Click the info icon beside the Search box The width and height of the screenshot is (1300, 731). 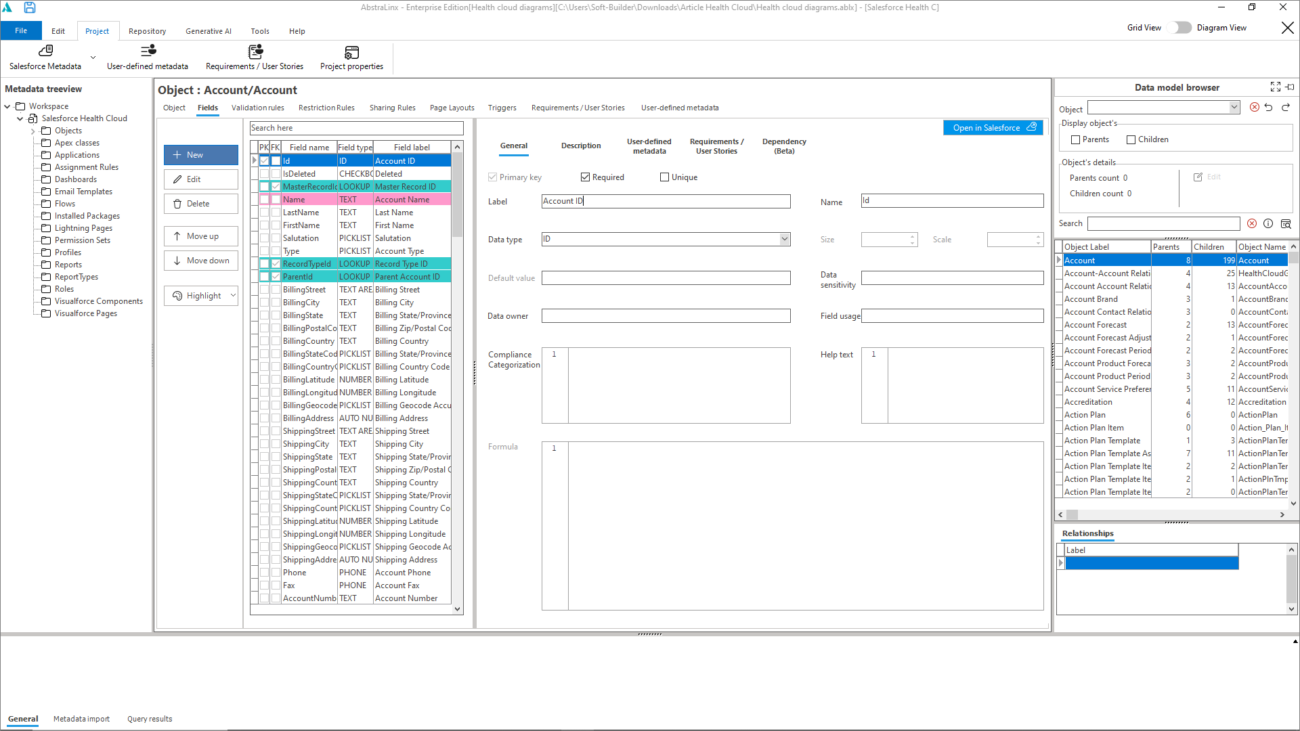1268,223
